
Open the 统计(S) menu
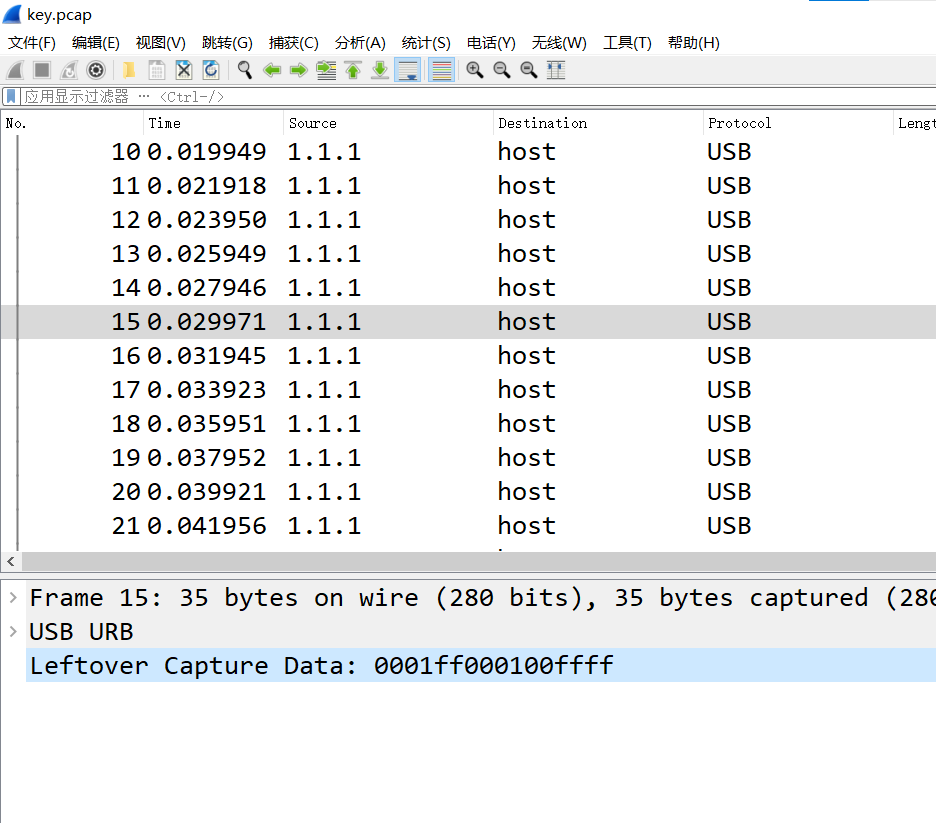(426, 43)
